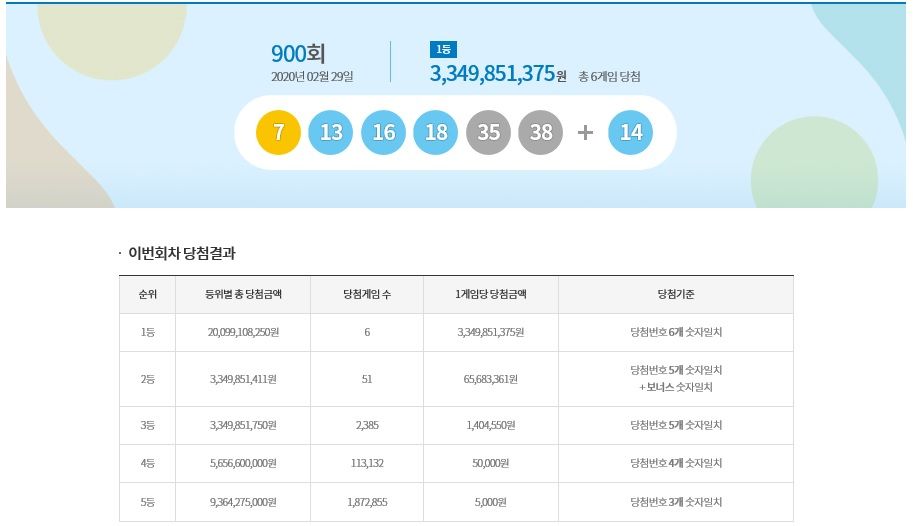Image resolution: width=913 pixels, height=526 pixels.
Task: Click the blue 1등 badge in banner
Action: (441, 50)
